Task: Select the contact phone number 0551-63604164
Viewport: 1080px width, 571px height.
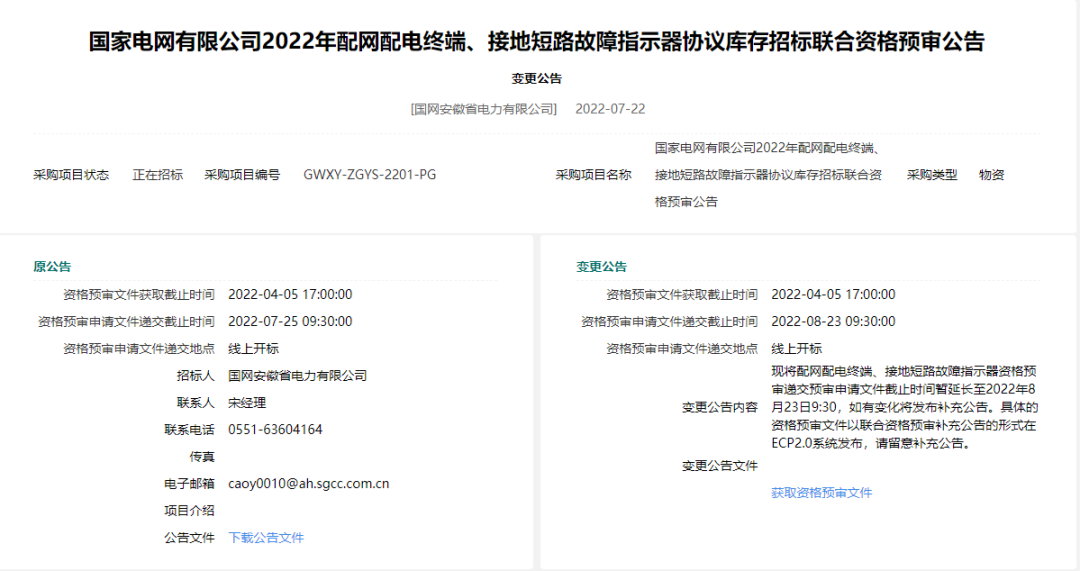Action: click(275, 429)
